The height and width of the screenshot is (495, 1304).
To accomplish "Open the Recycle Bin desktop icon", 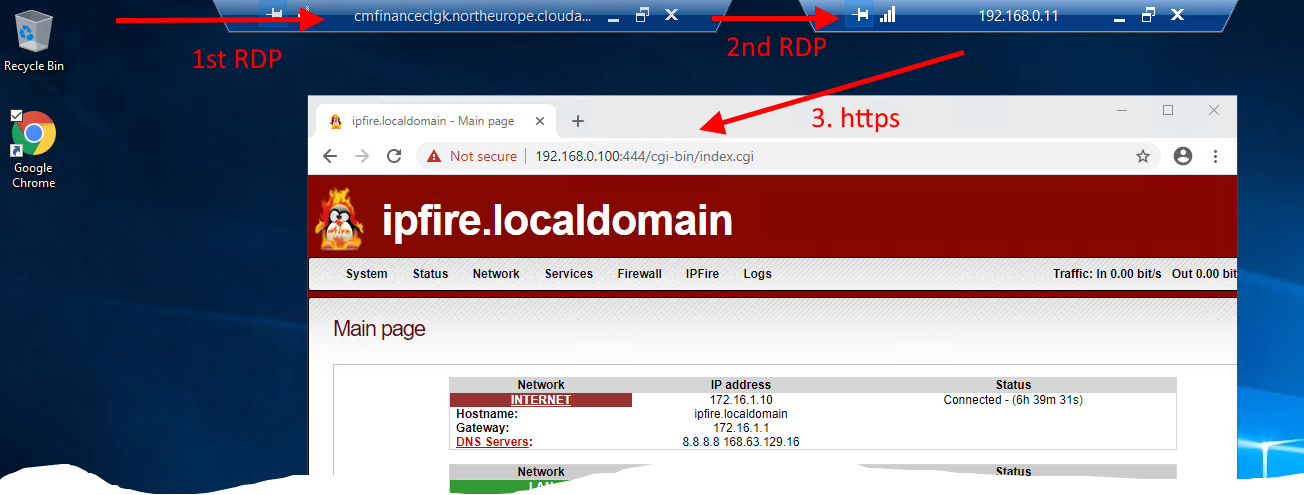I will (33, 40).
